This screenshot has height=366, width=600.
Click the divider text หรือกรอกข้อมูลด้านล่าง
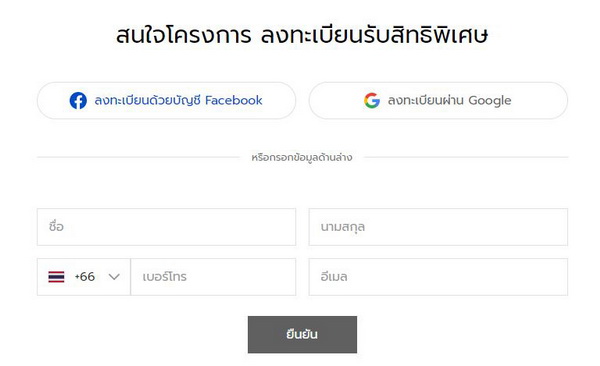[302, 158]
